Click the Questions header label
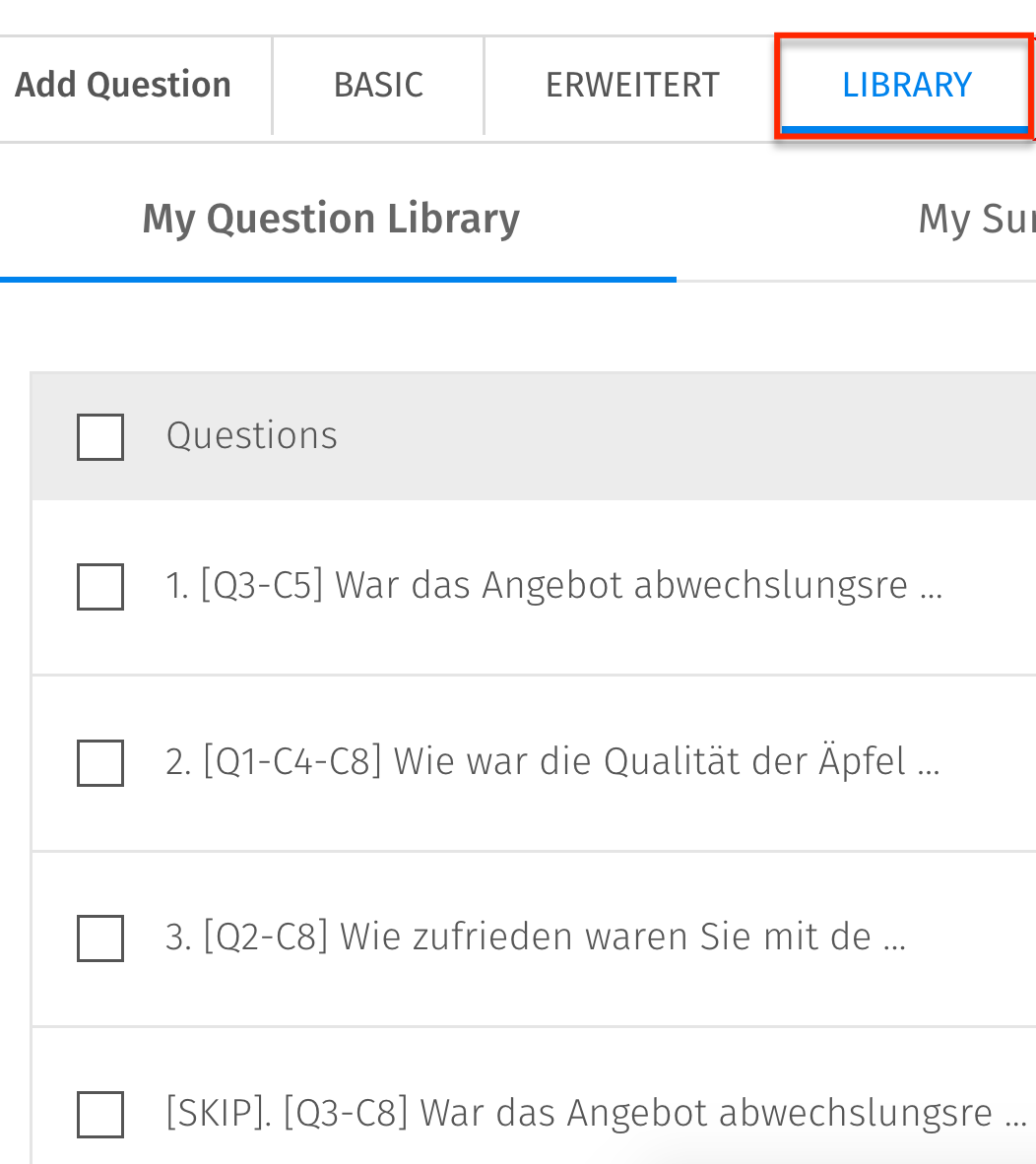Viewport: 1036px width, 1164px height. [251, 436]
